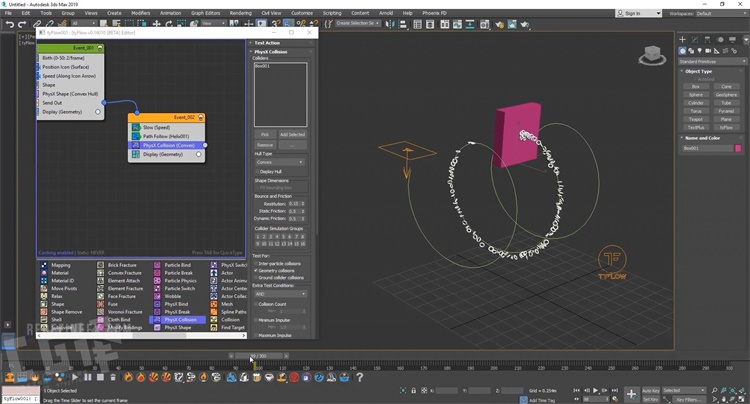Open the Scripting menu
The width and height of the screenshot is (750, 404).
pyautogui.click(x=332, y=13)
